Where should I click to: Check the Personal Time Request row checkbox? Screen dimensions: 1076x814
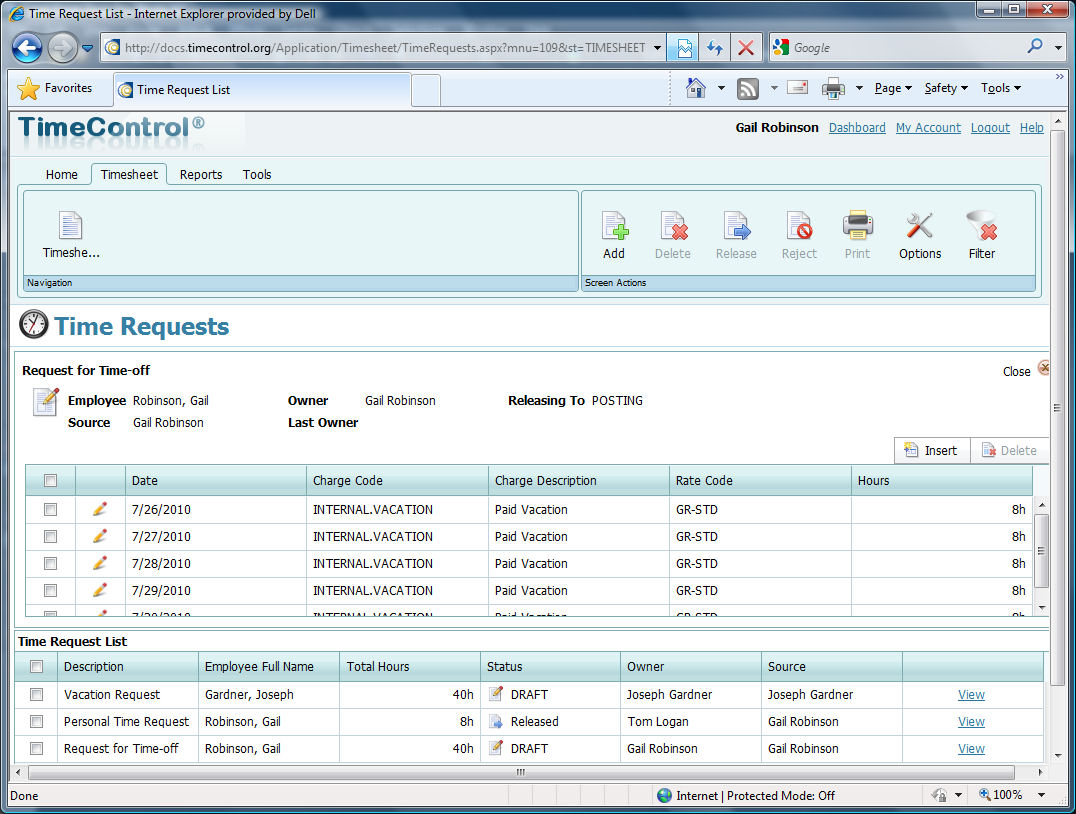[x=36, y=721]
